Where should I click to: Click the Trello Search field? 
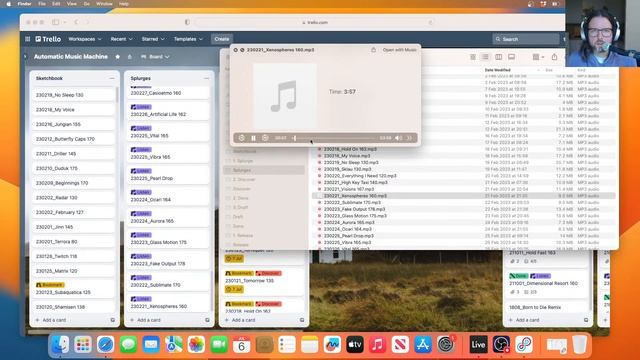click(526, 39)
